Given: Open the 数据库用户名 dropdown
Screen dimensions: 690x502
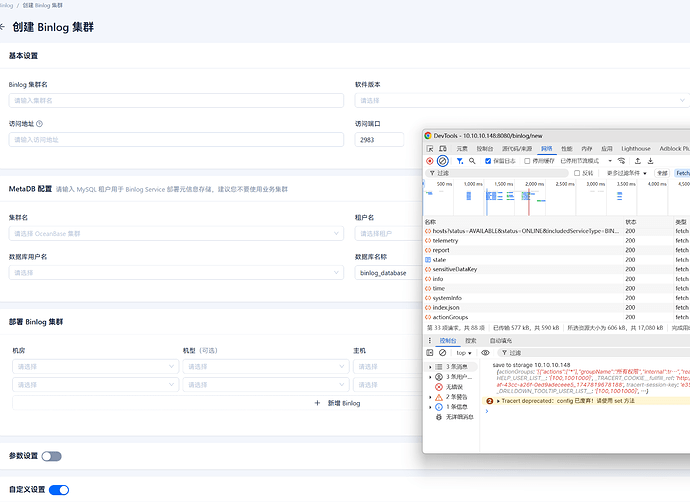Looking at the screenshot, I should pyautogui.click(x=176, y=273).
